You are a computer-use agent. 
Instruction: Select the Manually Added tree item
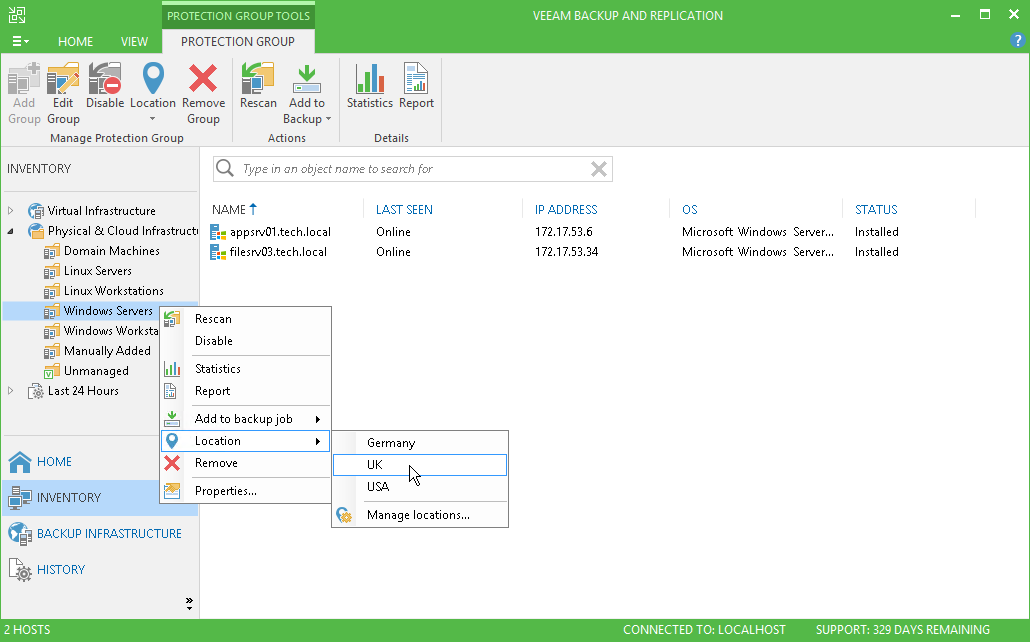pos(107,351)
